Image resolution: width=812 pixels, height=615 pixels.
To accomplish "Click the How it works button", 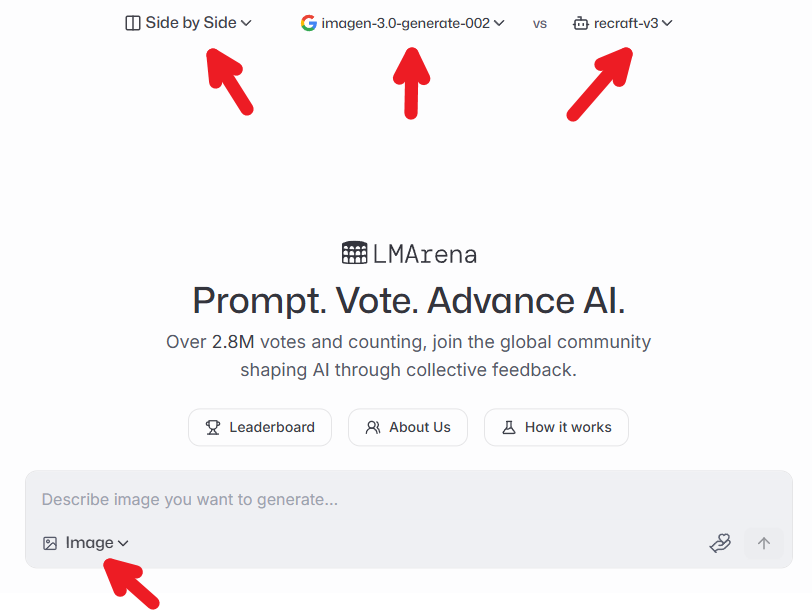I will (557, 427).
